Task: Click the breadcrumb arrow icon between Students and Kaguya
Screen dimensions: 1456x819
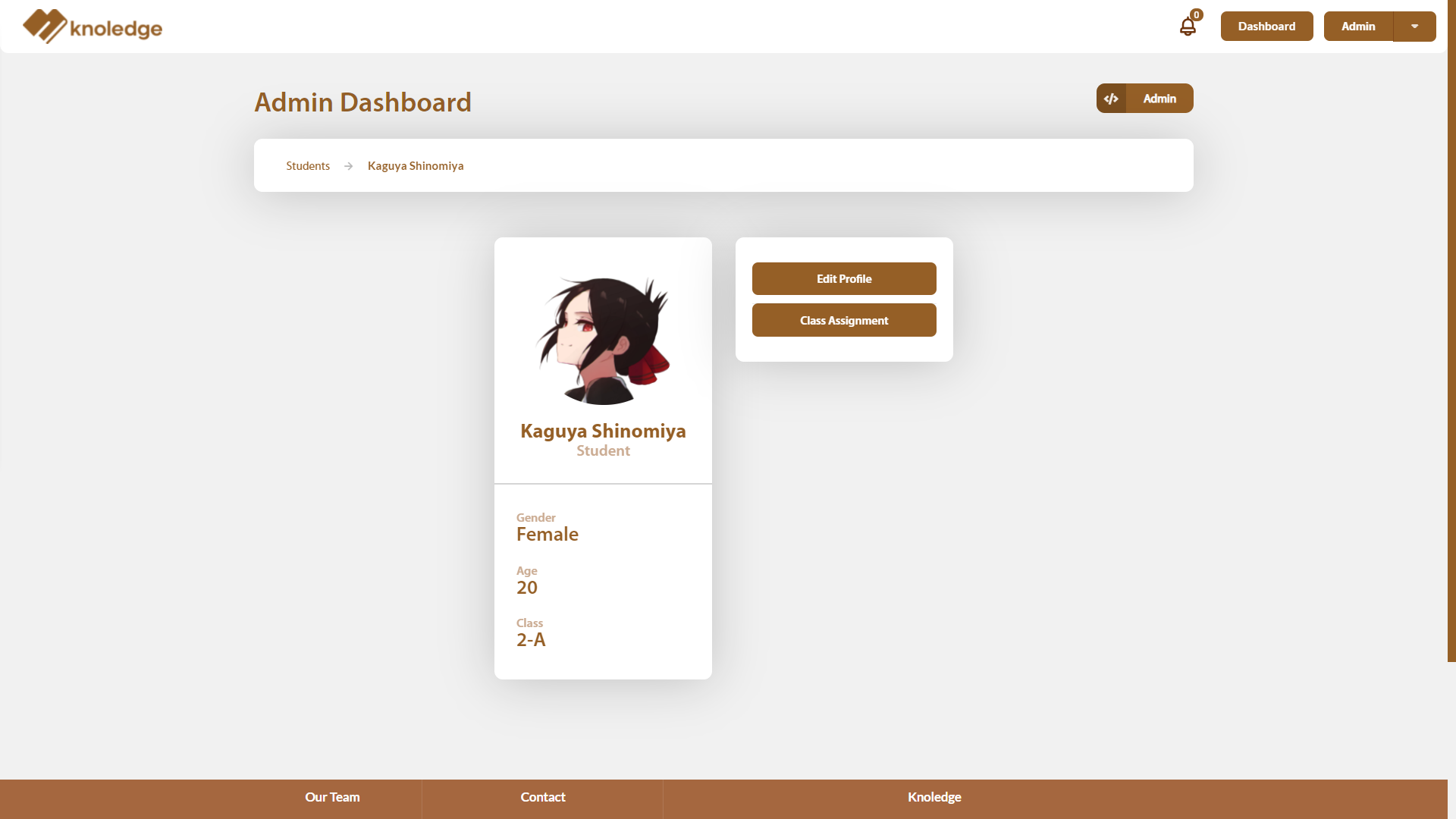Action: pyautogui.click(x=348, y=166)
